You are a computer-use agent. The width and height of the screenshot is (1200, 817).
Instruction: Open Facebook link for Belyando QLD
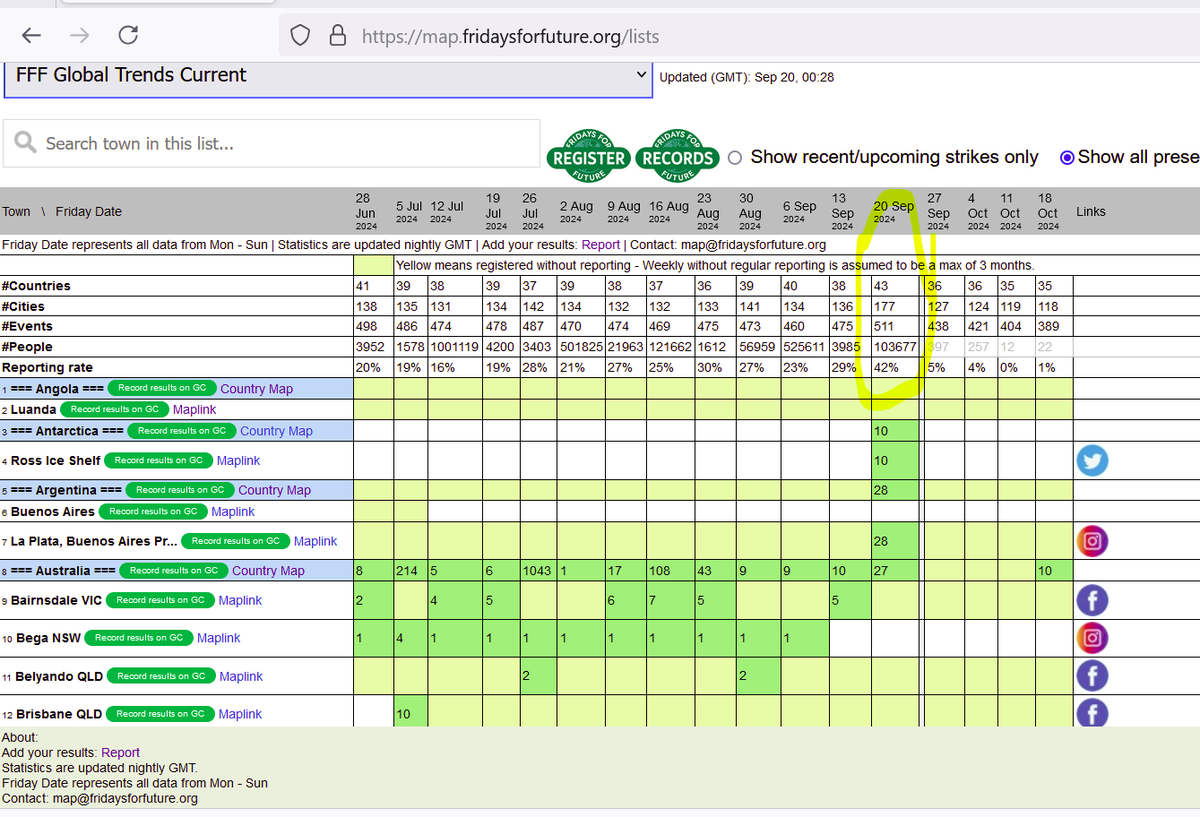pos(1092,676)
